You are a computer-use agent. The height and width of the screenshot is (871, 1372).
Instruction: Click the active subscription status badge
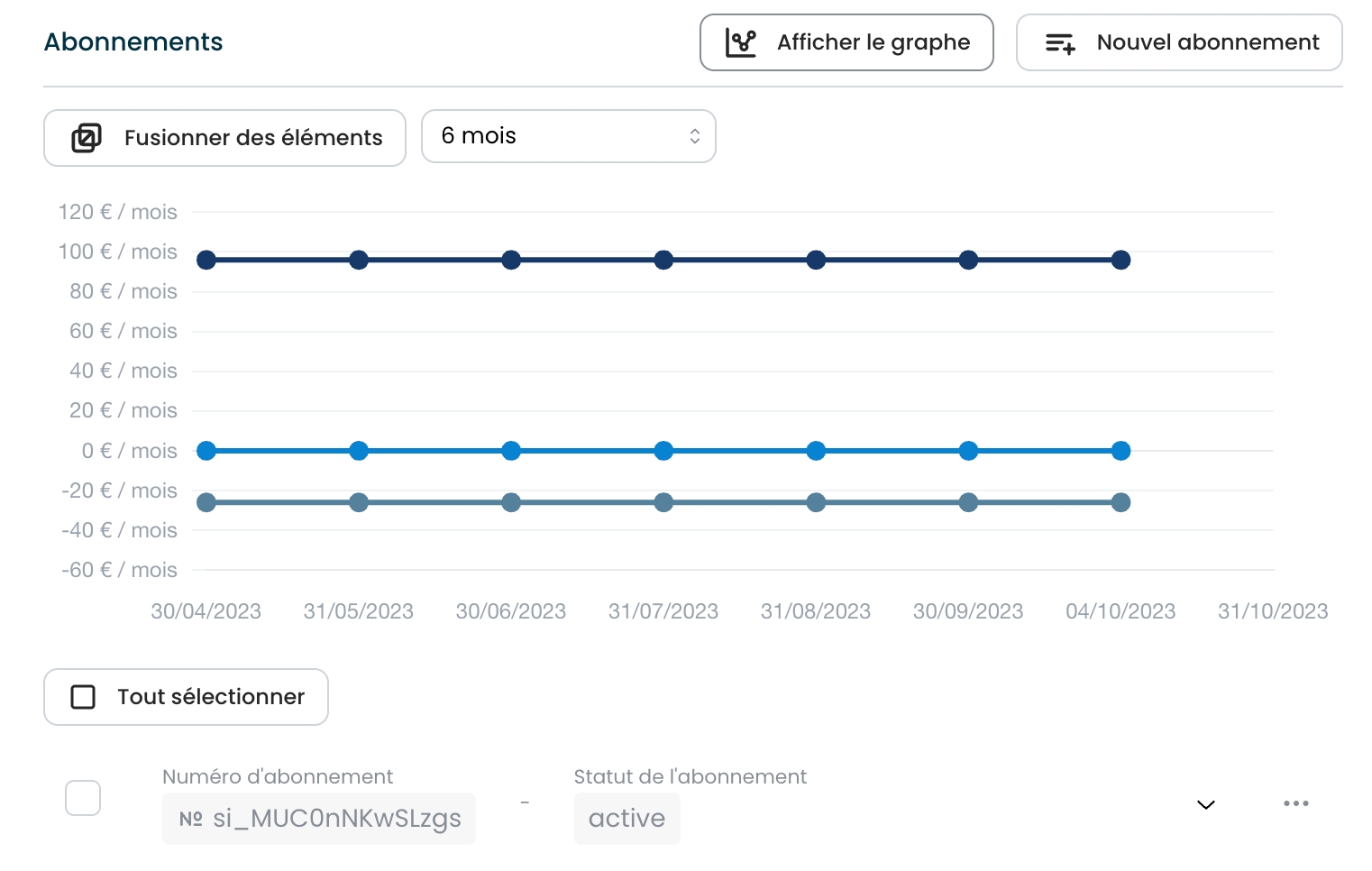tap(627, 819)
